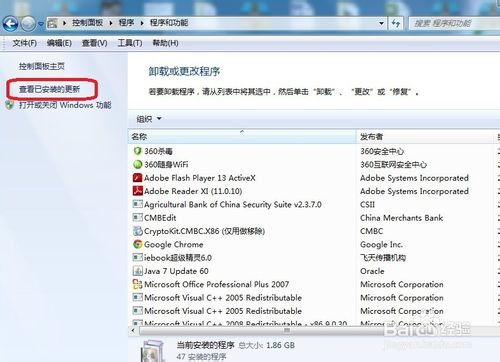Image resolution: width=500 pixels, height=362 pixels.
Task: Select iebook超级精灵6.0 entry
Action: 178,258
